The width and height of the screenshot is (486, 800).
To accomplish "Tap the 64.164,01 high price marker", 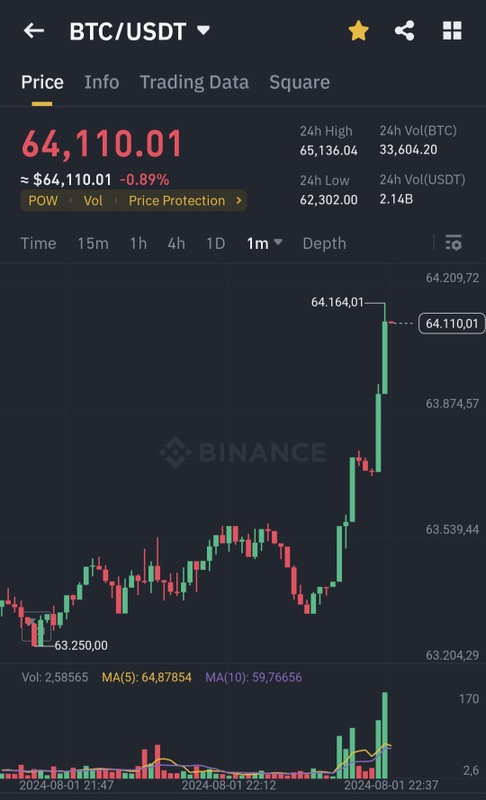I will 337,302.
